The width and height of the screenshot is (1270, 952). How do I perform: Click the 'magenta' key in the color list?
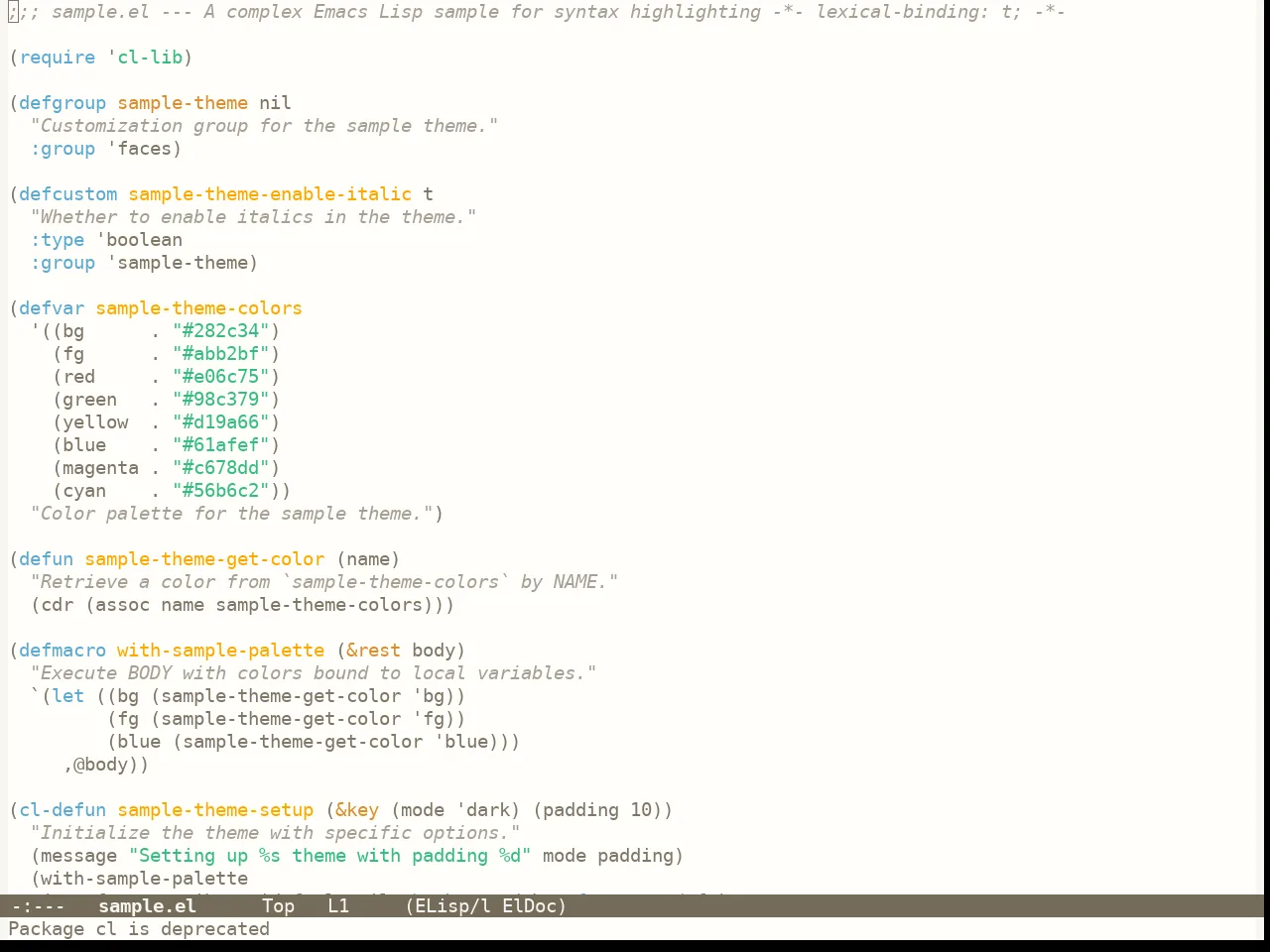click(101, 468)
